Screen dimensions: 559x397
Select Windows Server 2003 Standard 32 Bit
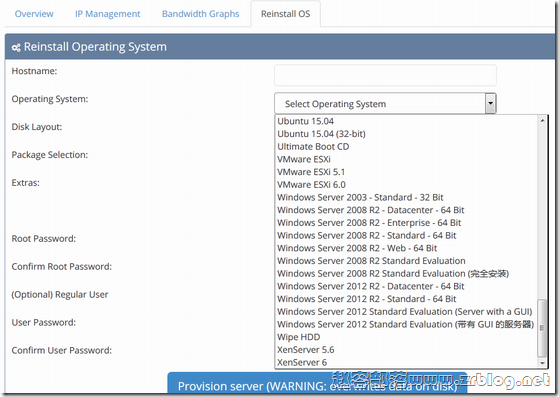[x=406, y=197]
